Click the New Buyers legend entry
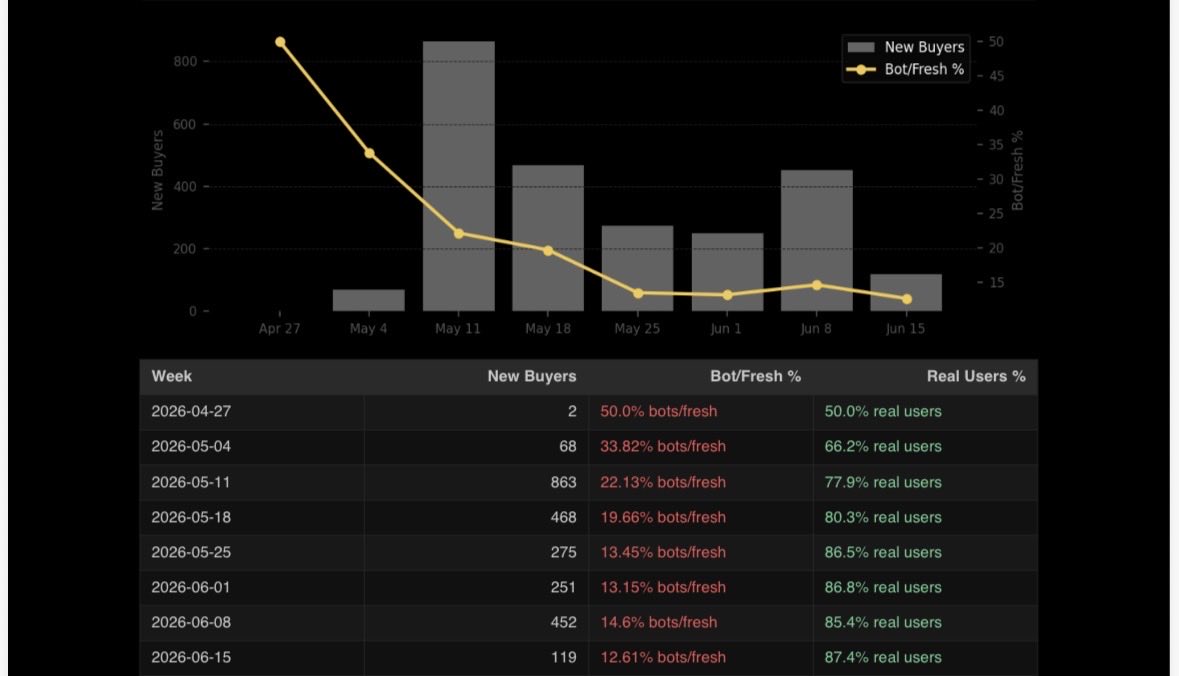 click(x=906, y=47)
